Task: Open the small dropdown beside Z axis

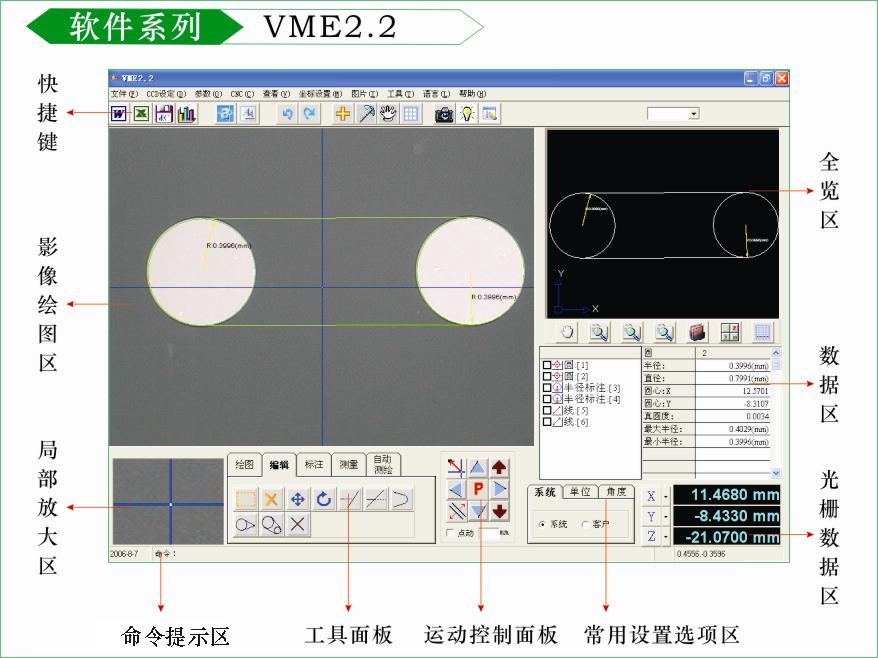Action: click(666, 538)
